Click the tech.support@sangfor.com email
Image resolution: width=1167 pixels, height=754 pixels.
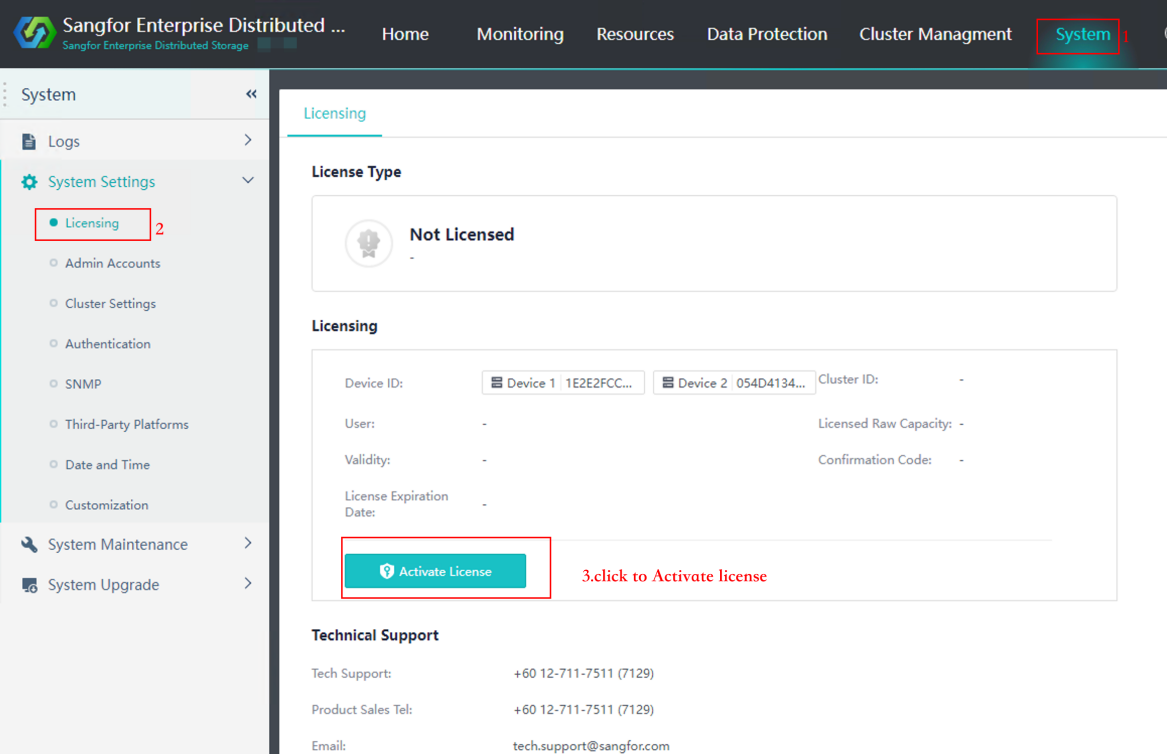[591, 746]
